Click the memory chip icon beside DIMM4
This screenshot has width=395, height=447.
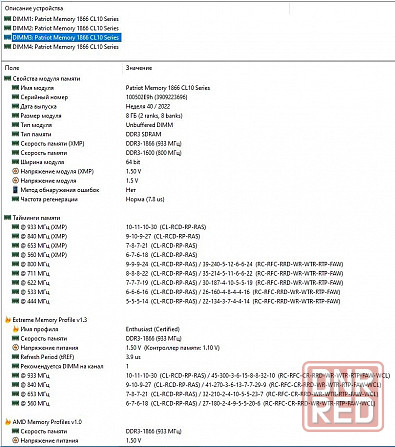(x=8, y=47)
